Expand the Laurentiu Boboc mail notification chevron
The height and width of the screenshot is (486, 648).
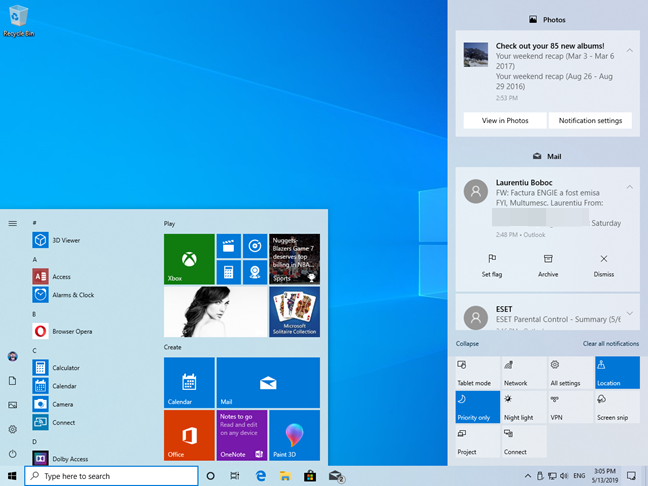(x=629, y=187)
